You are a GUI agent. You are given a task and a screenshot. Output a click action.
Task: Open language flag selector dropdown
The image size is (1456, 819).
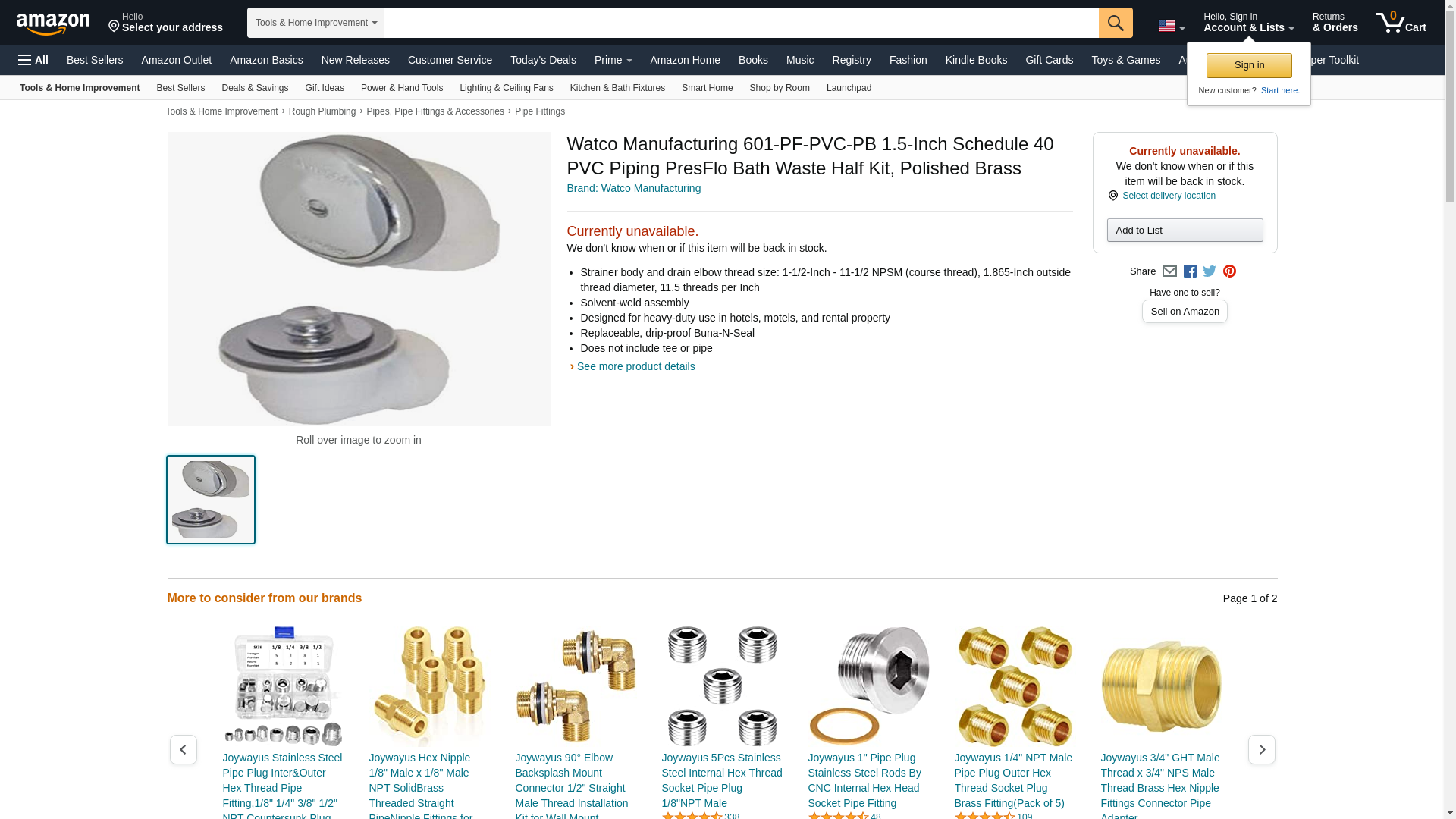click(1171, 27)
